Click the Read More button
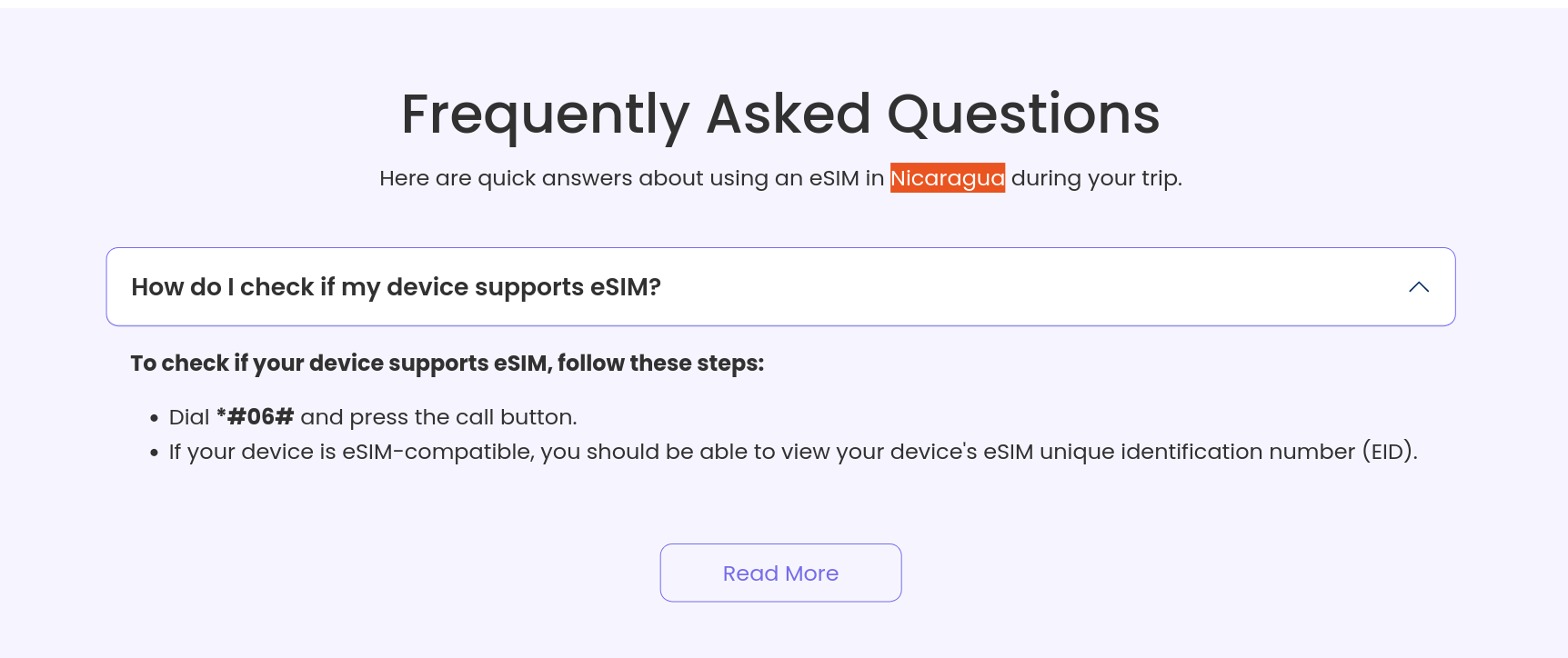This screenshot has height=658, width=1568. point(780,573)
